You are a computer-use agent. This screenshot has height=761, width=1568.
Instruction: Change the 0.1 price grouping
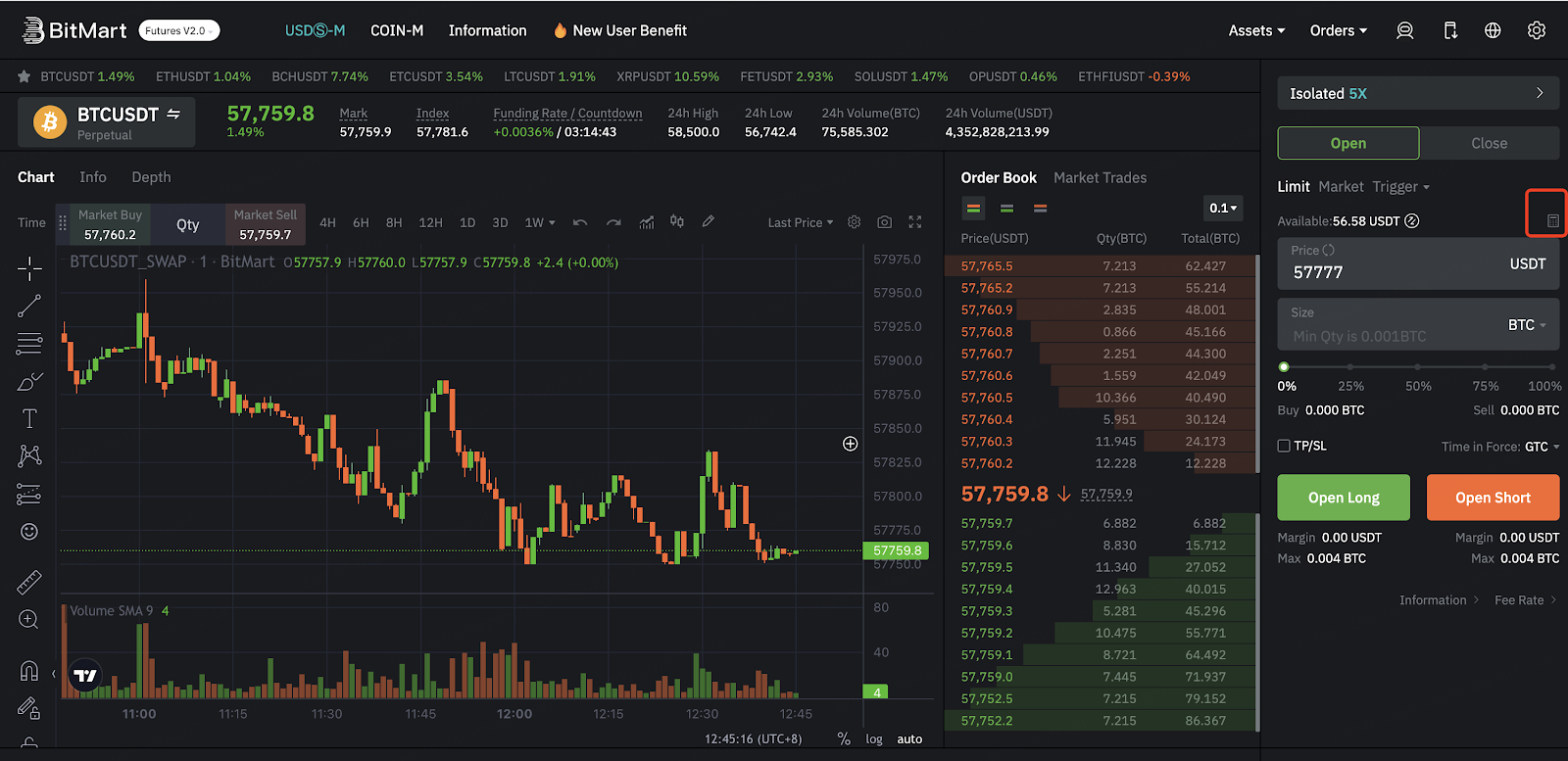[1223, 208]
